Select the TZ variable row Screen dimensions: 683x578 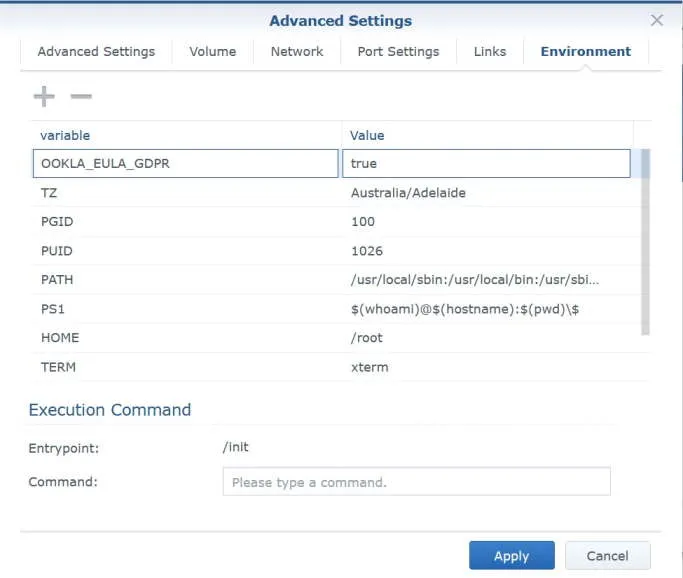click(185, 192)
